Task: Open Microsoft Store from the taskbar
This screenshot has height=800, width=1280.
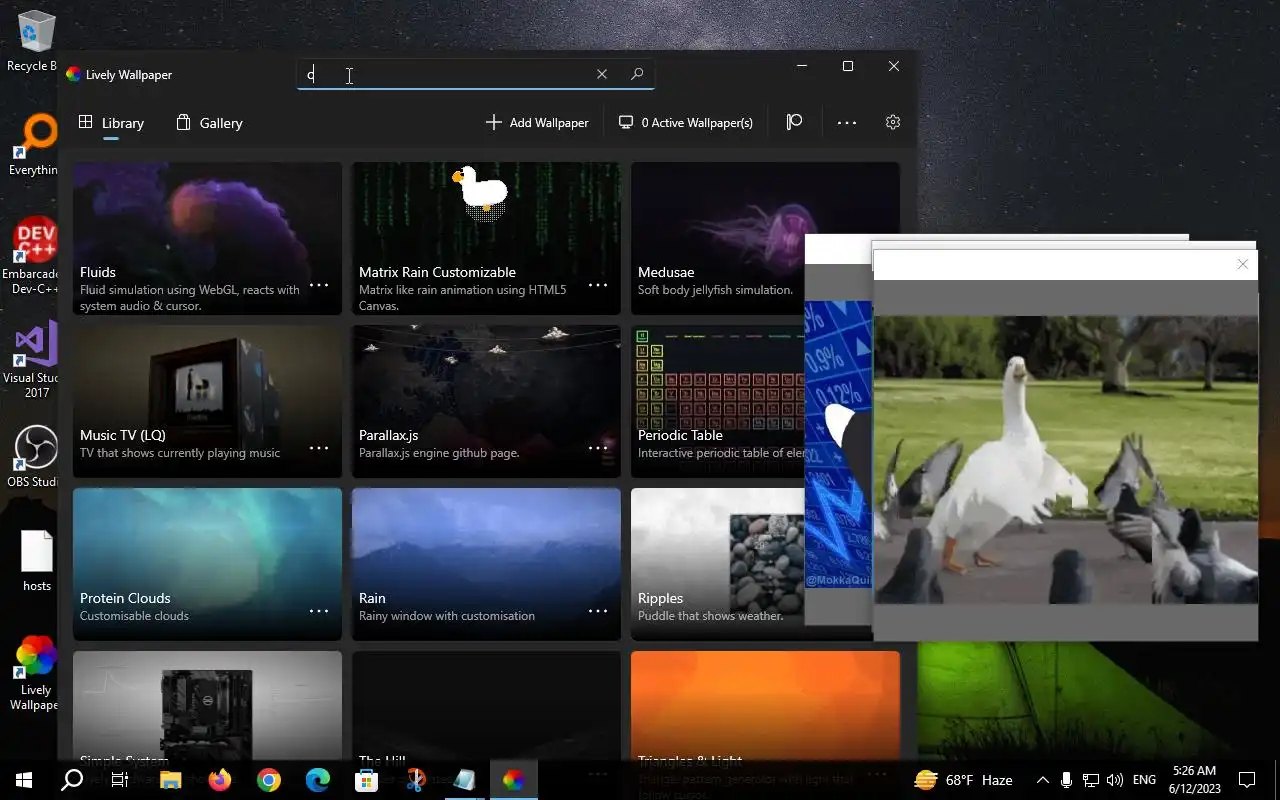Action: tap(367, 780)
